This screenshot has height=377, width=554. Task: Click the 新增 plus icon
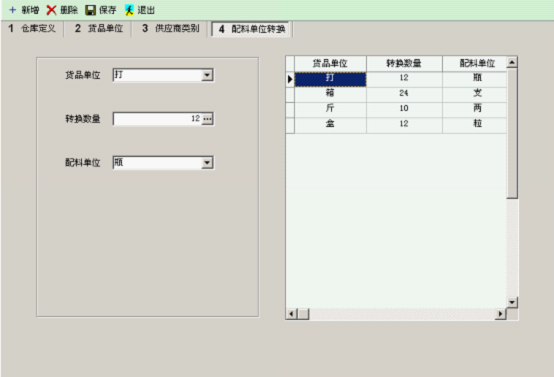[13, 10]
